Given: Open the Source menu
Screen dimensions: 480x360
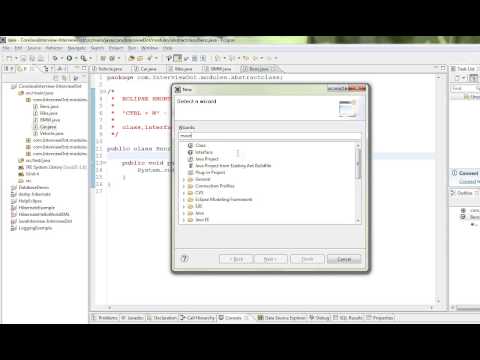Looking at the screenshot, I should click(34, 48).
